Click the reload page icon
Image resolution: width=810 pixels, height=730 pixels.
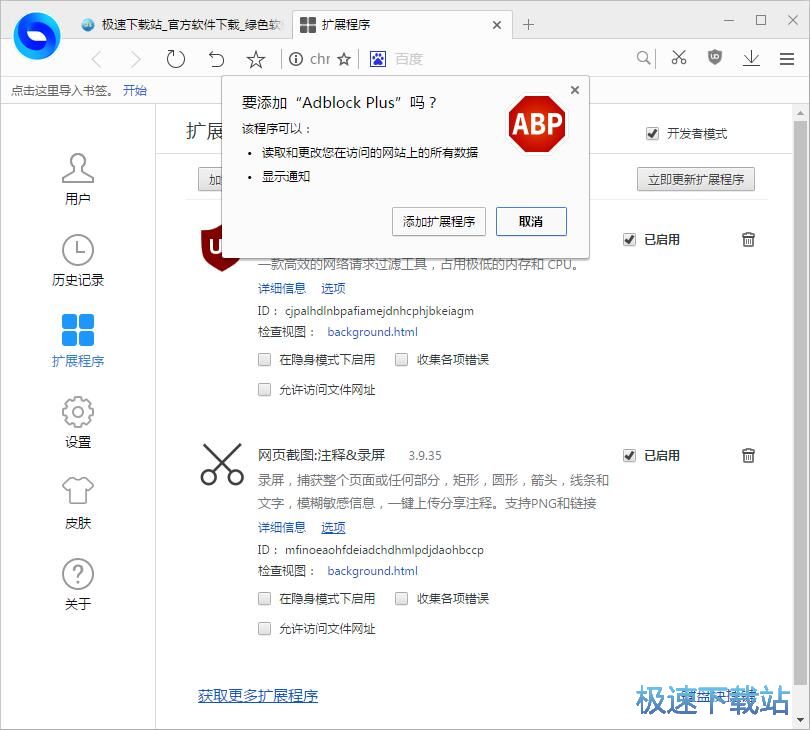[x=176, y=59]
